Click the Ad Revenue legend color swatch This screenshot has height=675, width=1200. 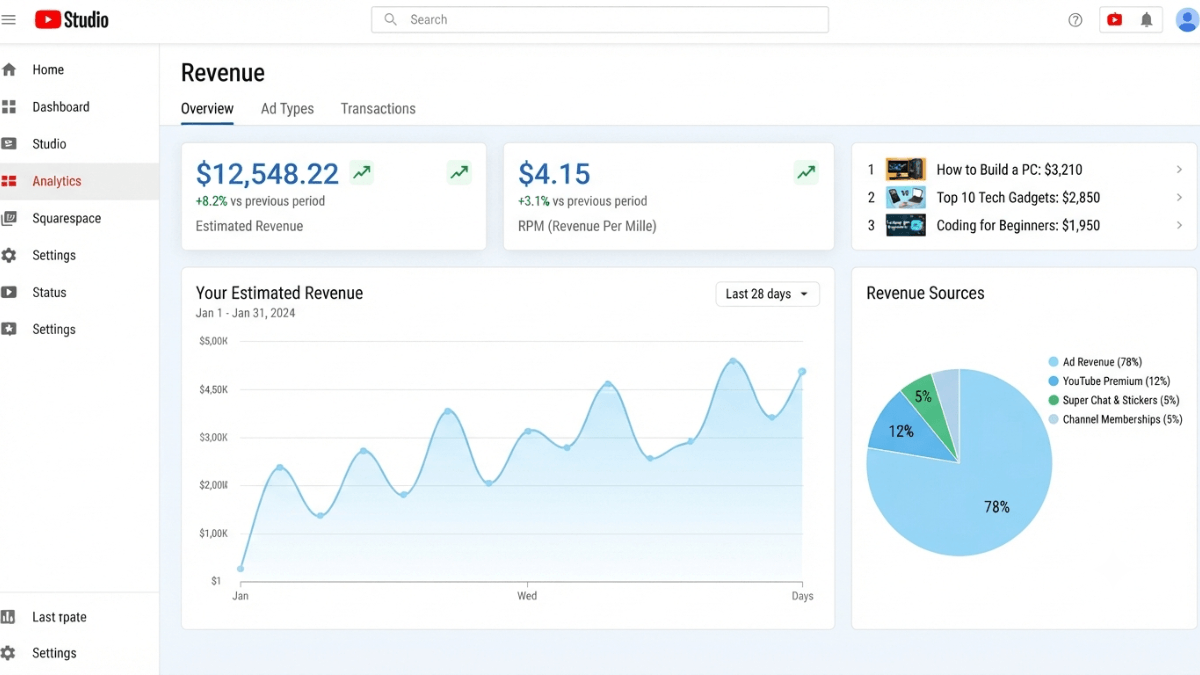[x=1053, y=362]
